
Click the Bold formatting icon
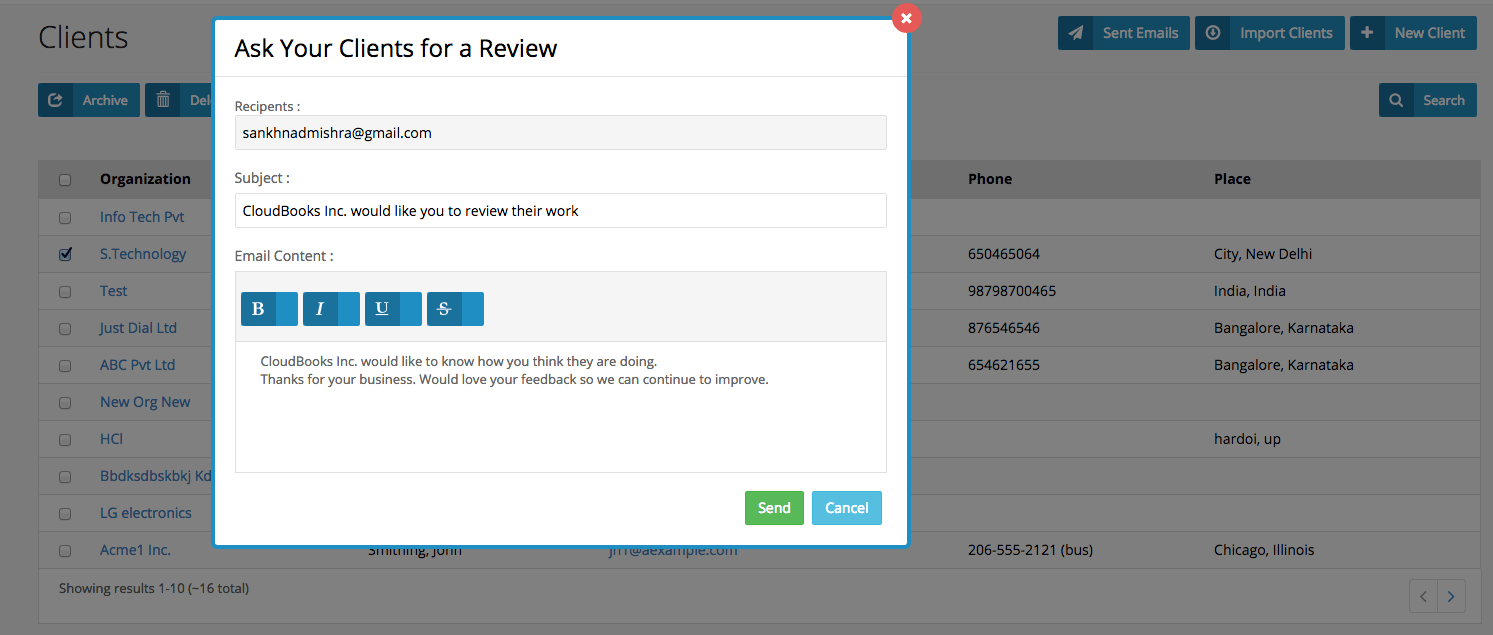coord(258,309)
